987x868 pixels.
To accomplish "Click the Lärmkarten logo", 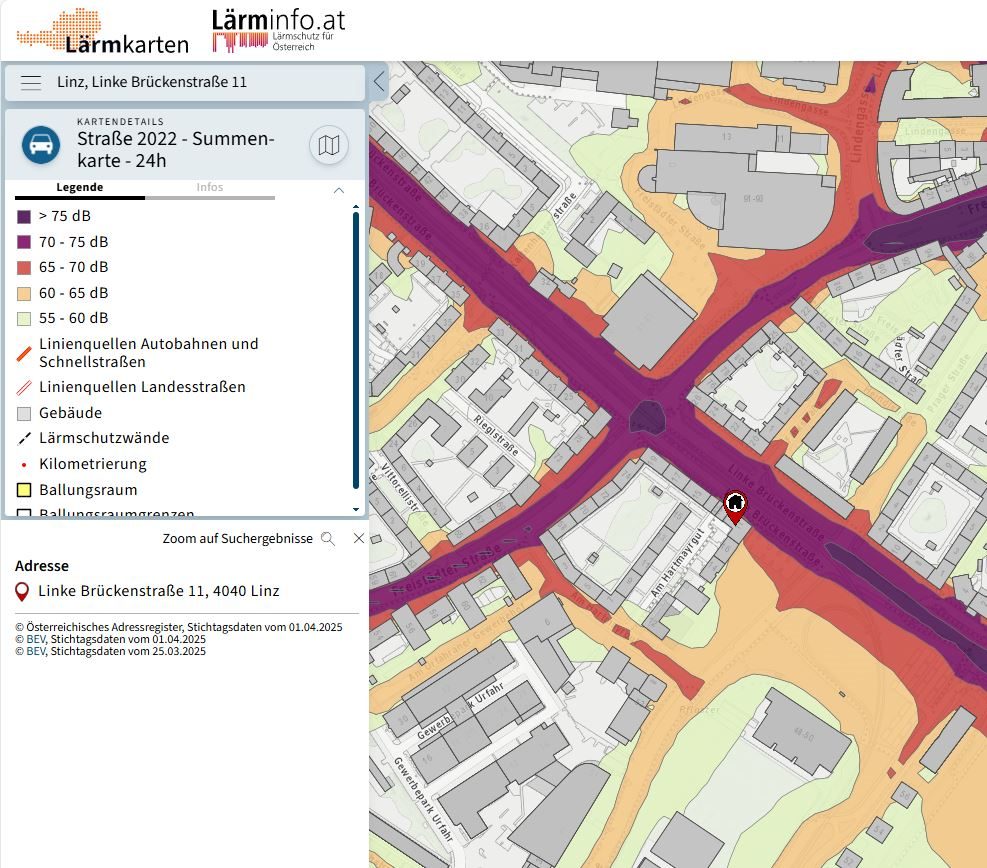I will [102, 31].
